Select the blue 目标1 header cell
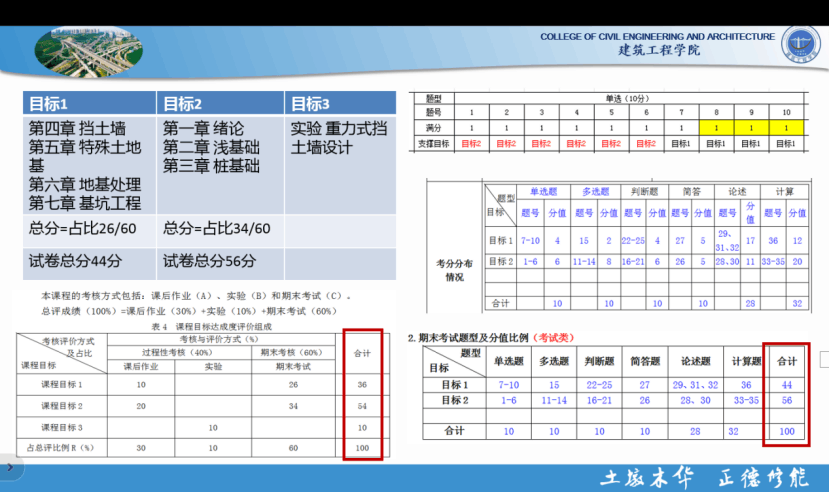830x492 pixels. pyautogui.click(x=89, y=104)
